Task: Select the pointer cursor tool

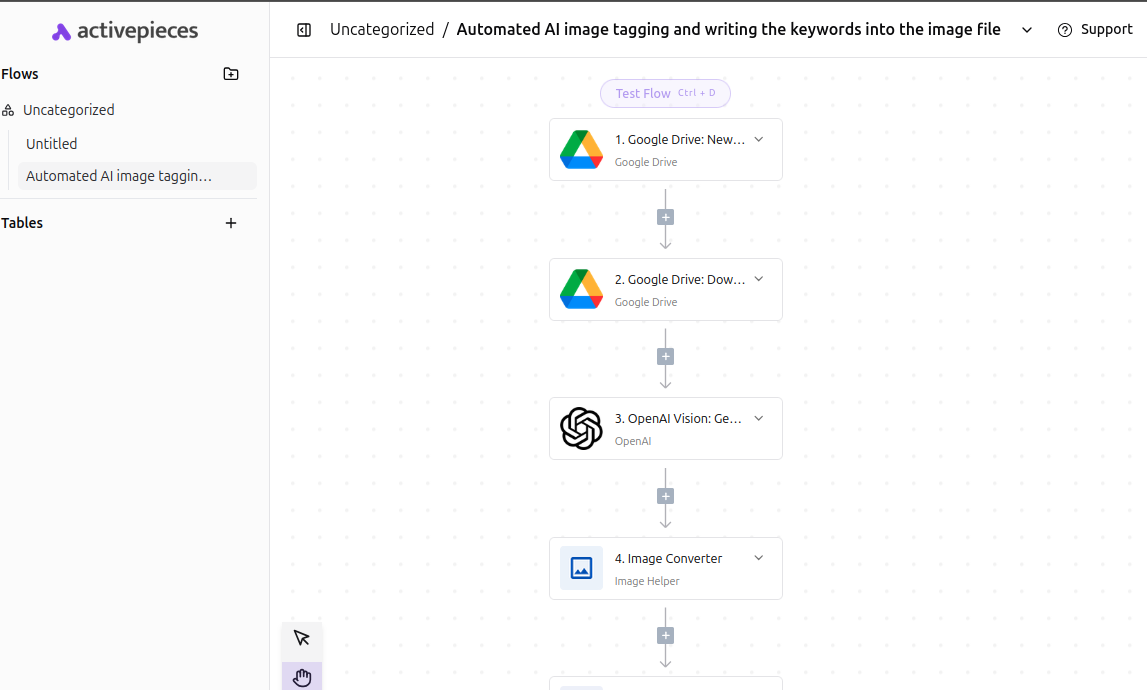Action: point(302,638)
